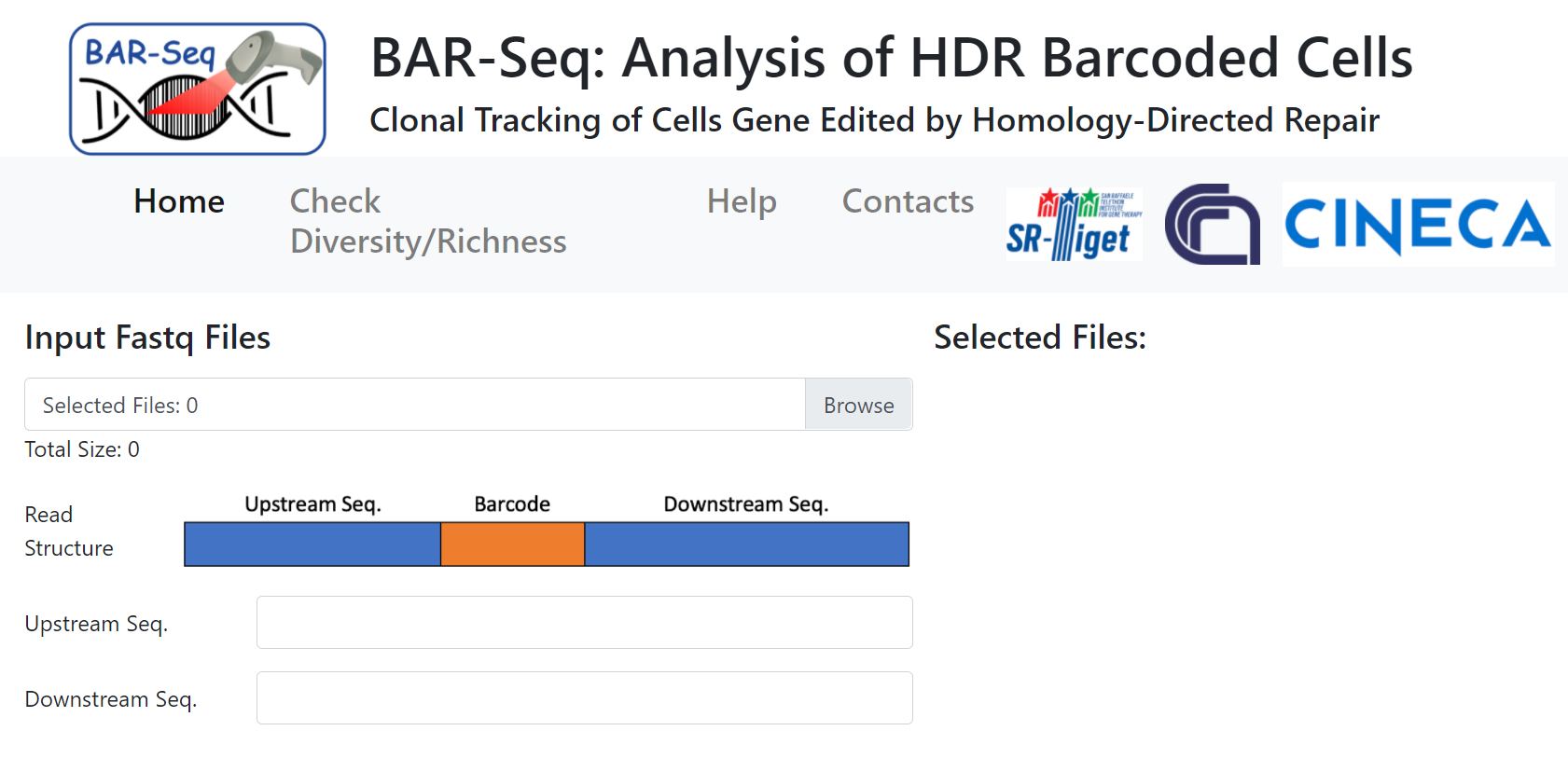Click the Selected Files: heading on right
The height and width of the screenshot is (772, 1568).
(x=1039, y=338)
